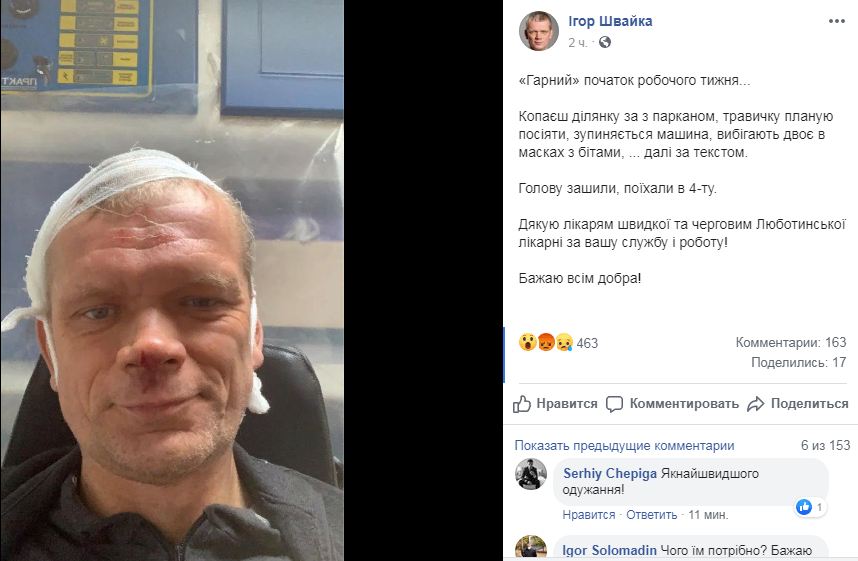
Task: Open the post options three-dot menu
Action: [837, 21]
